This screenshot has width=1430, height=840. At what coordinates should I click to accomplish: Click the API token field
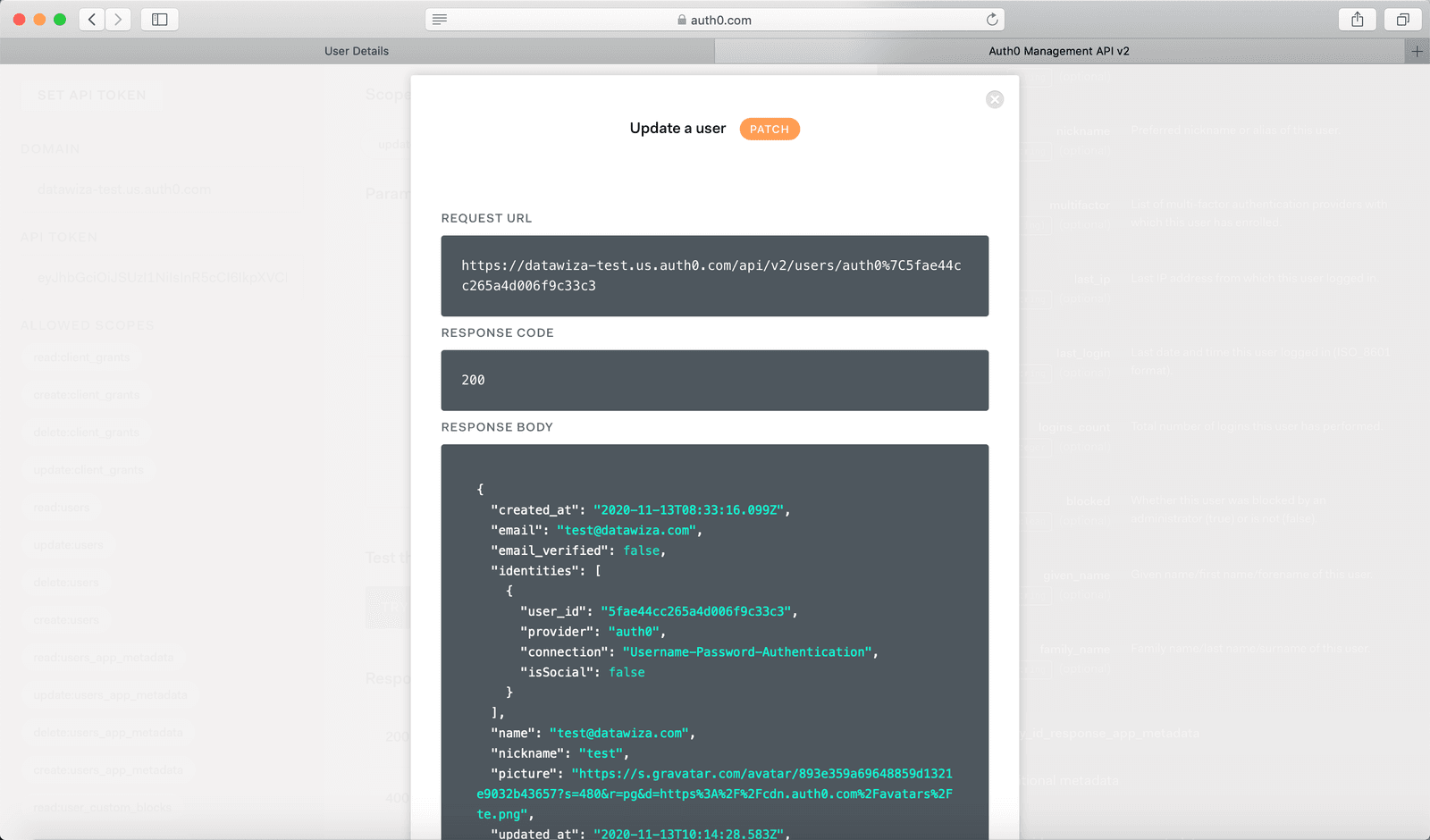coord(163,278)
